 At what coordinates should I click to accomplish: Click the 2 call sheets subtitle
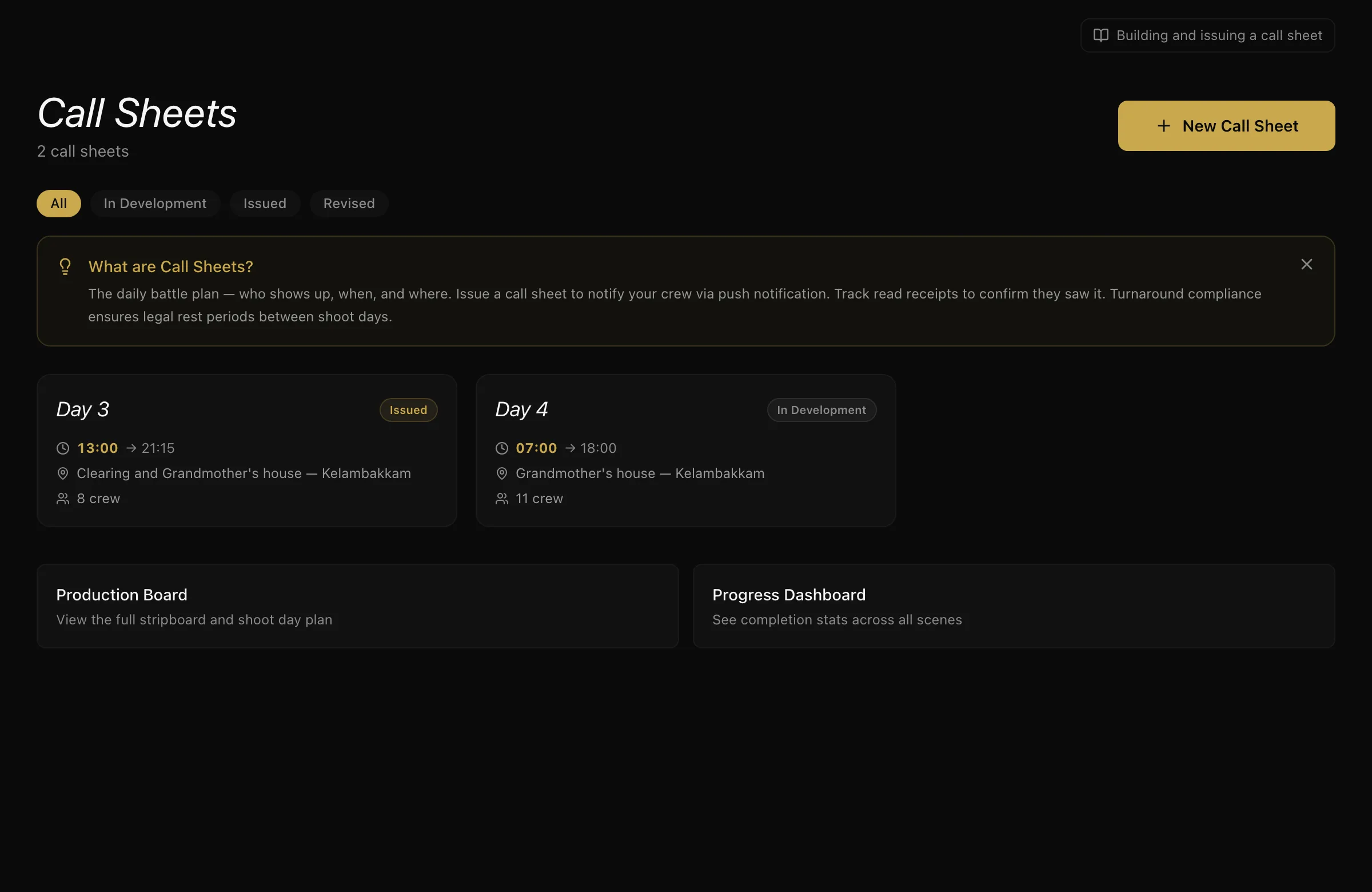coord(83,151)
